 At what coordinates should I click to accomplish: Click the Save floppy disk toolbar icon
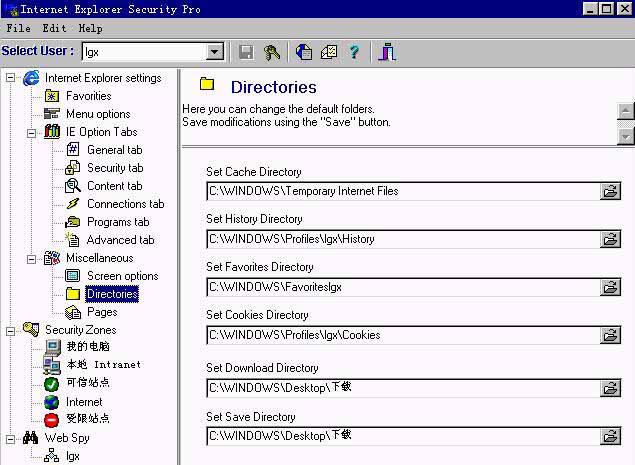pos(246,52)
